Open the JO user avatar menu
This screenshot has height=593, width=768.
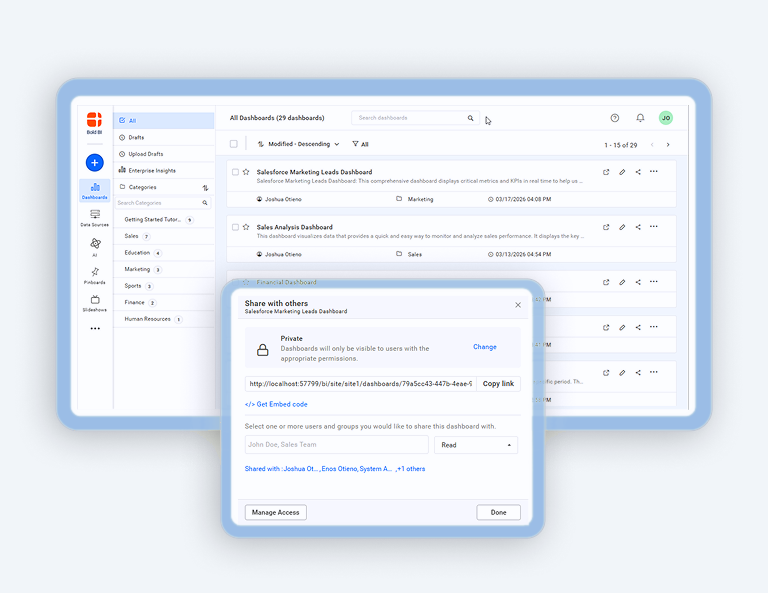[666, 118]
